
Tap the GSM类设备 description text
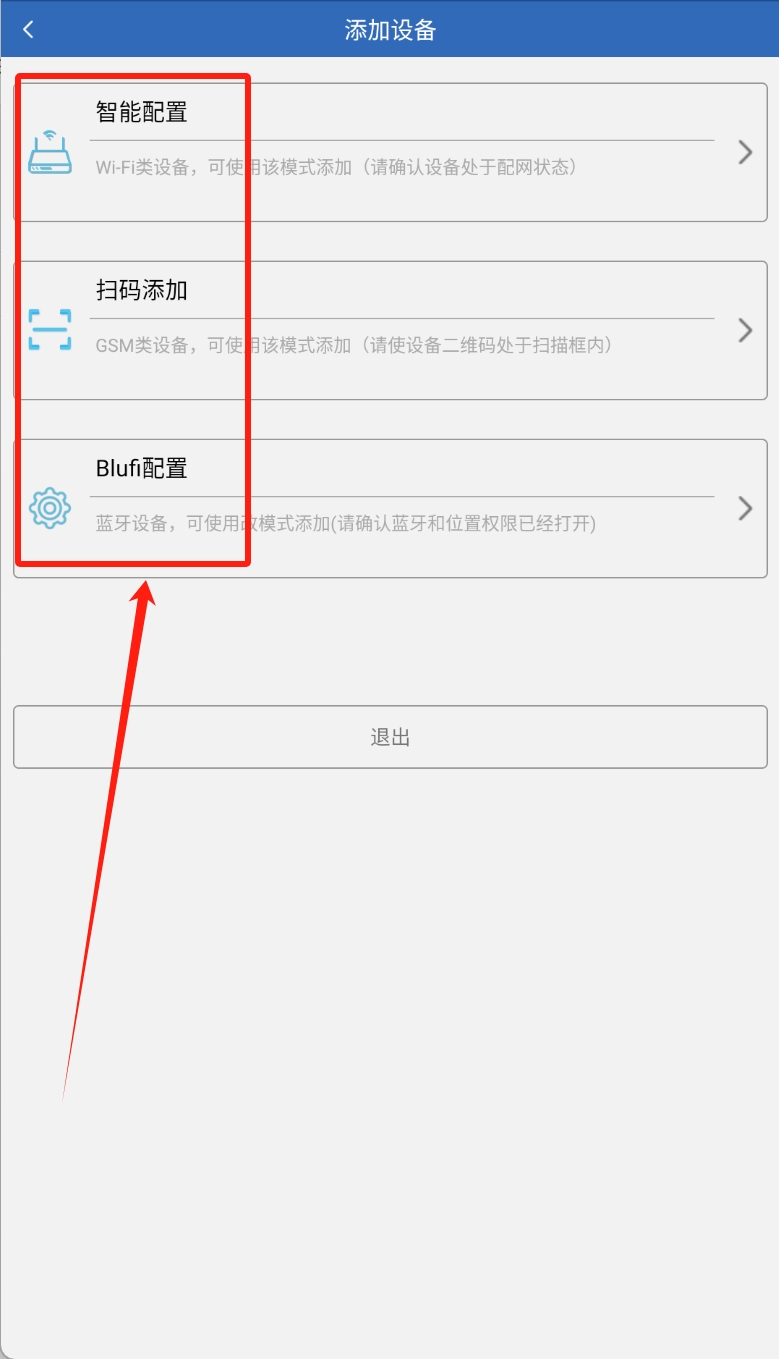[x=354, y=345]
